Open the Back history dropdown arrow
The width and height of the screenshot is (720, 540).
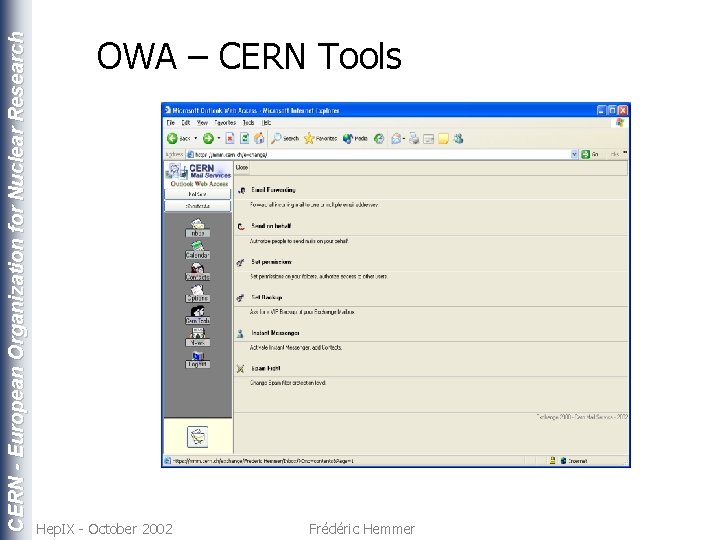196,138
